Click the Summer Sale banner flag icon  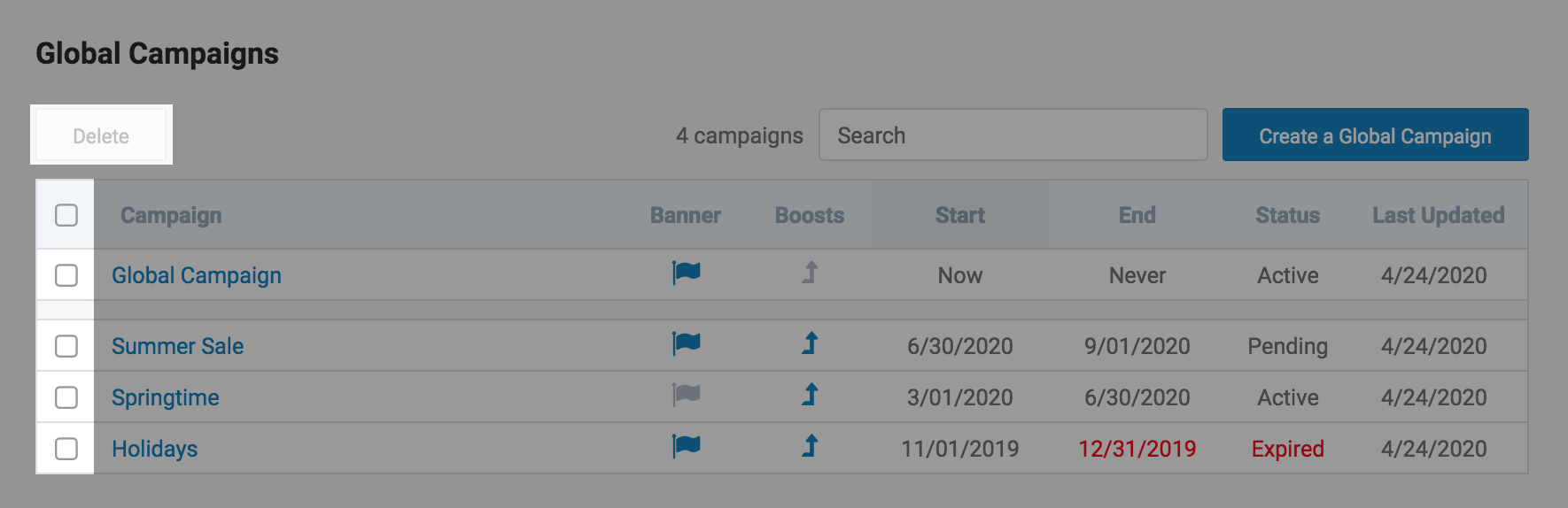pyautogui.click(x=686, y=344)
